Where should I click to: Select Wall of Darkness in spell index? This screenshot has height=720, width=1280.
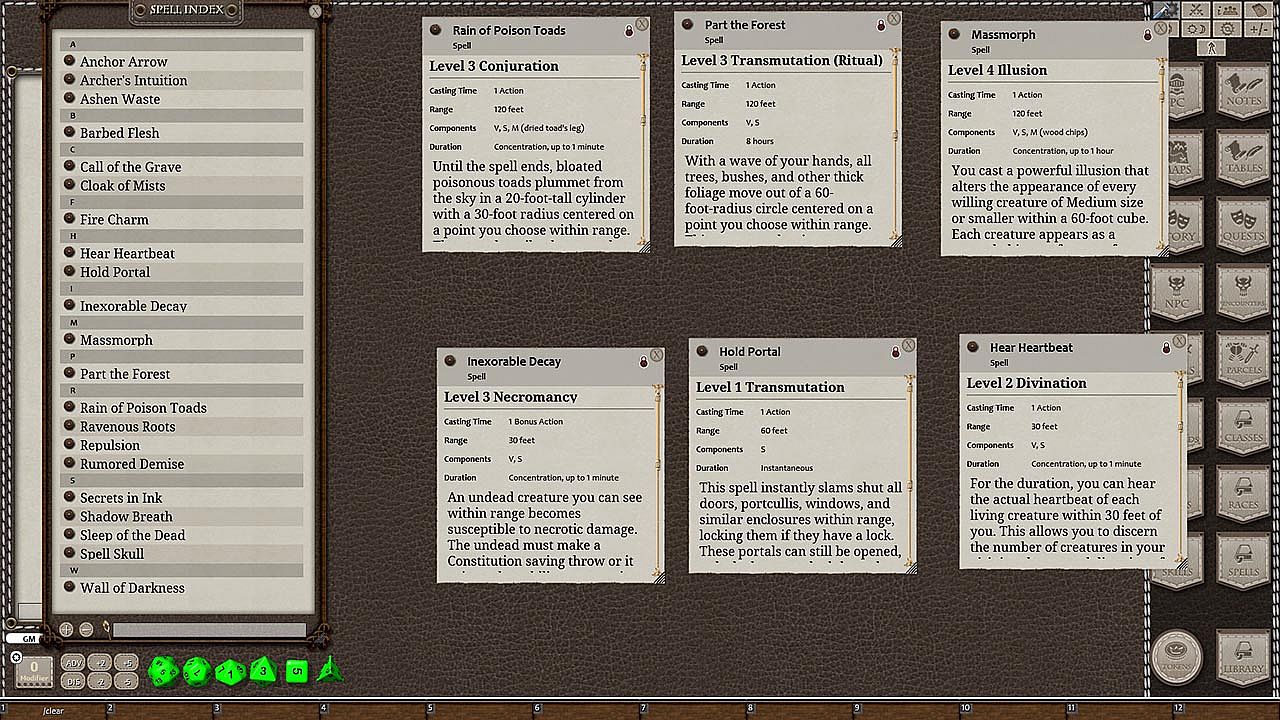(x=132, y=588)
